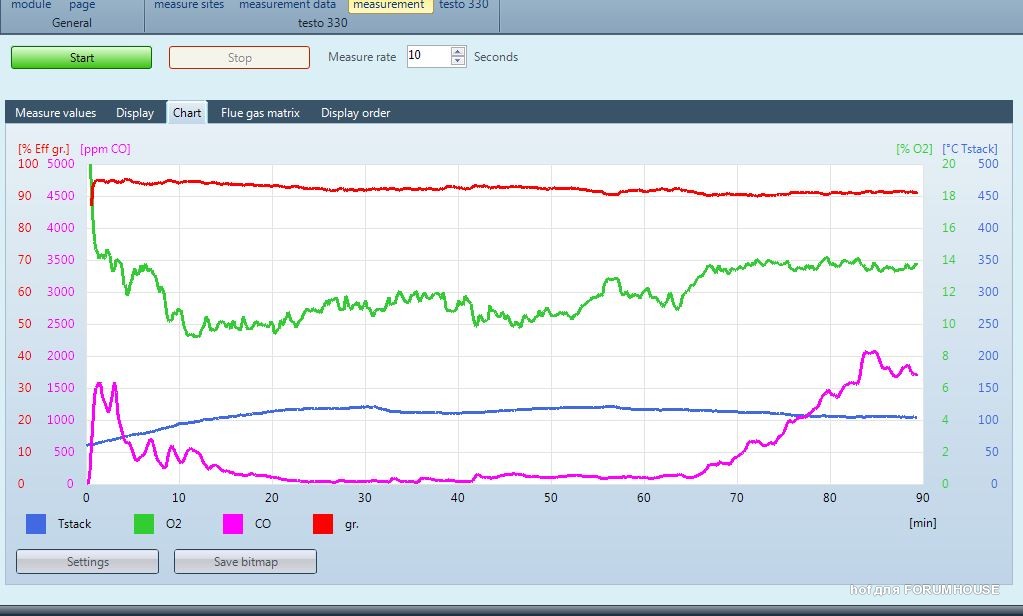Select measure sites in the top bar
This screenshot has width=1023, height=616.
click(189, 5)
